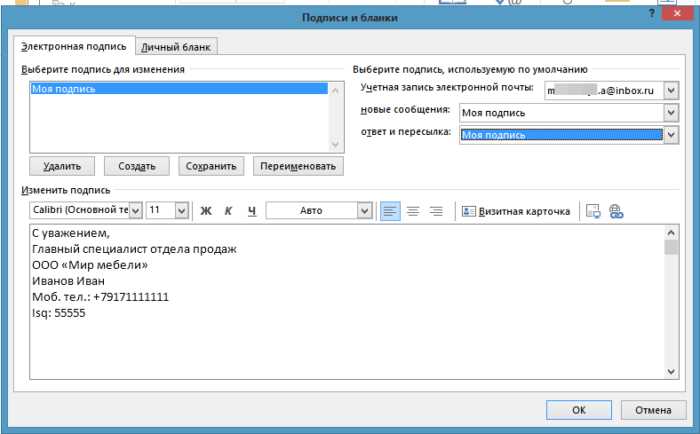The image size is (700, 434).
Task: Expand the новые сообщения signature dropdown
Action: 671,113
